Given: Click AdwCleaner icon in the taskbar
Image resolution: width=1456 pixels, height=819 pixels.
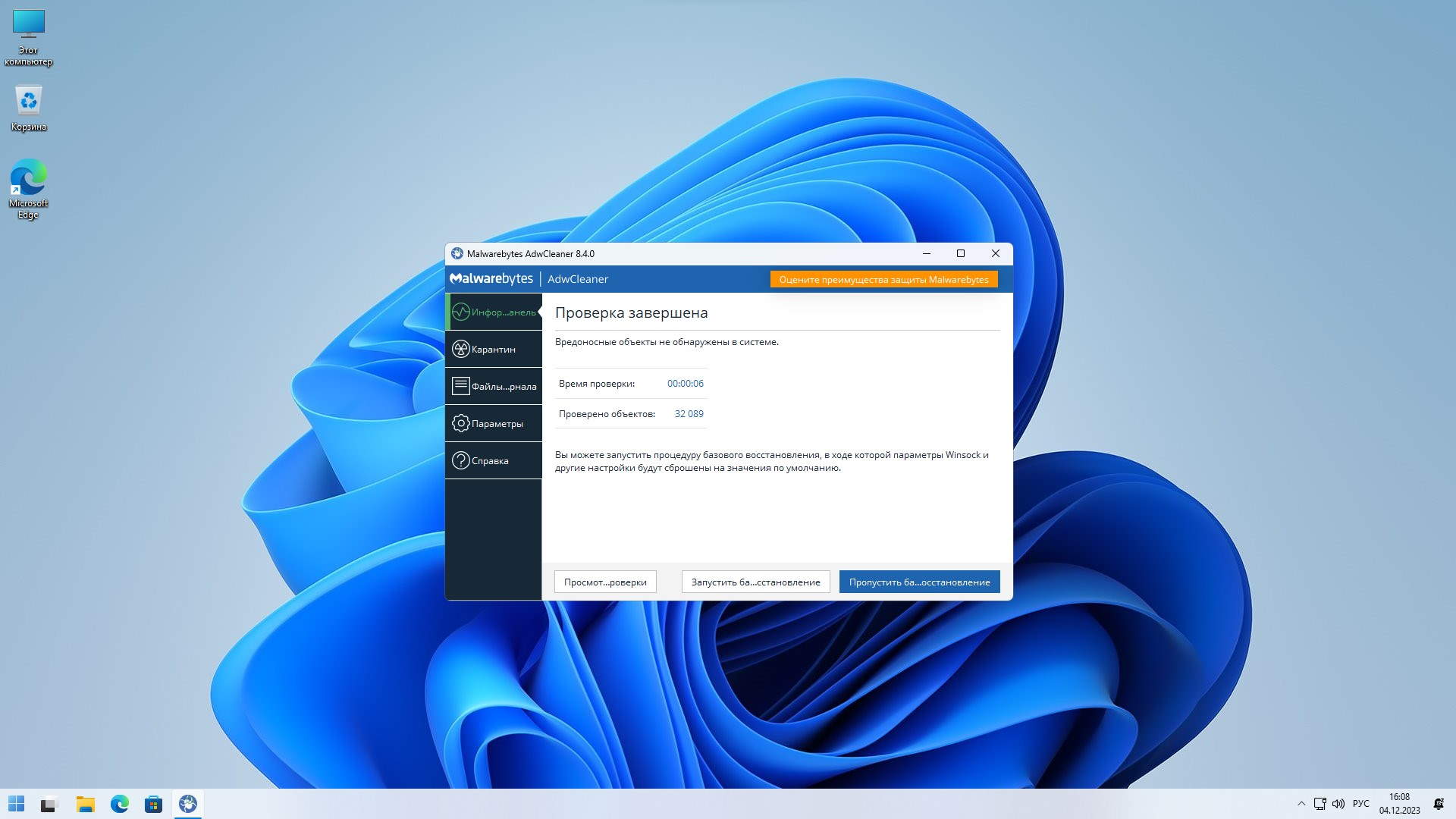Looking at the screenshot, I should 188,804.
